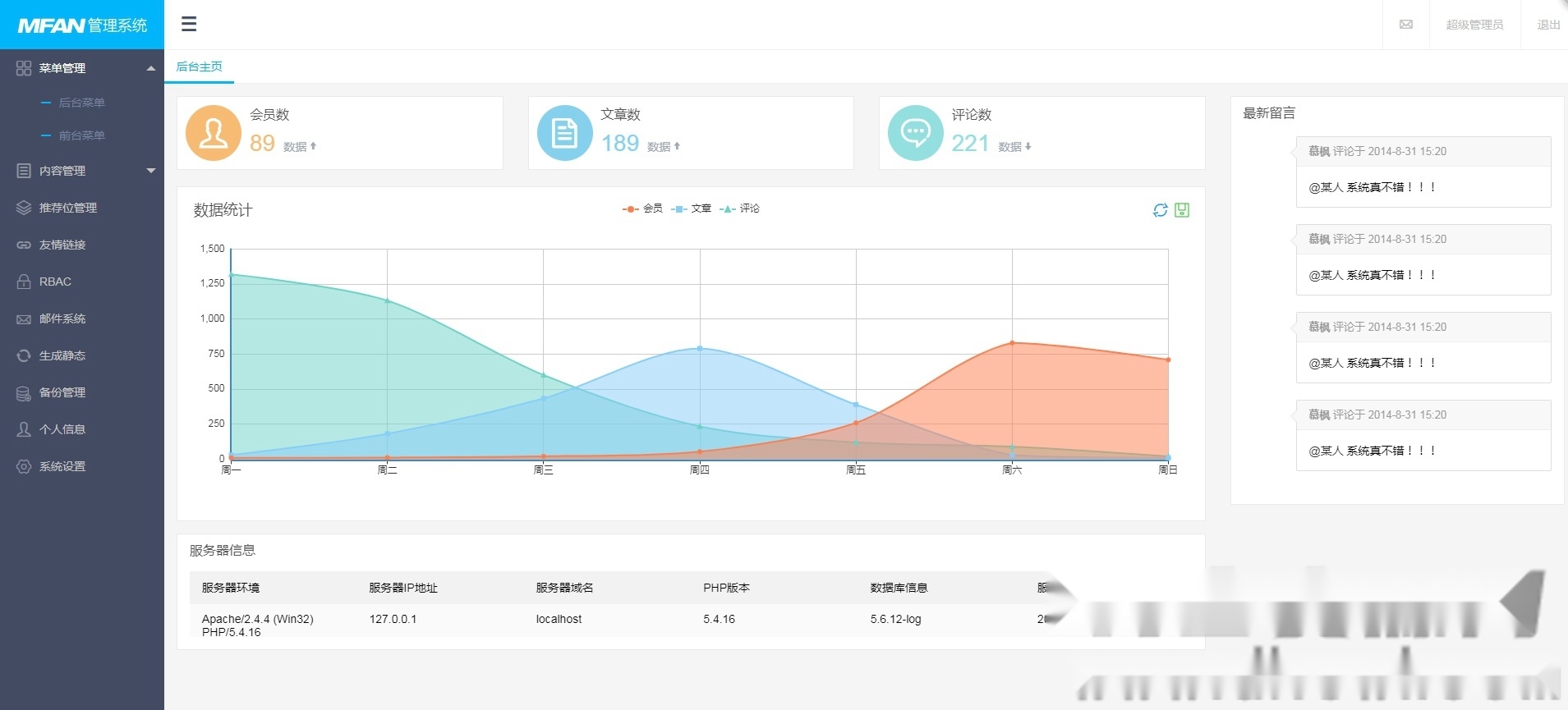Click the 超级管理员 user link
Image resolution: width=1568 pixels, height=710 pixels.
(1474, 25)
